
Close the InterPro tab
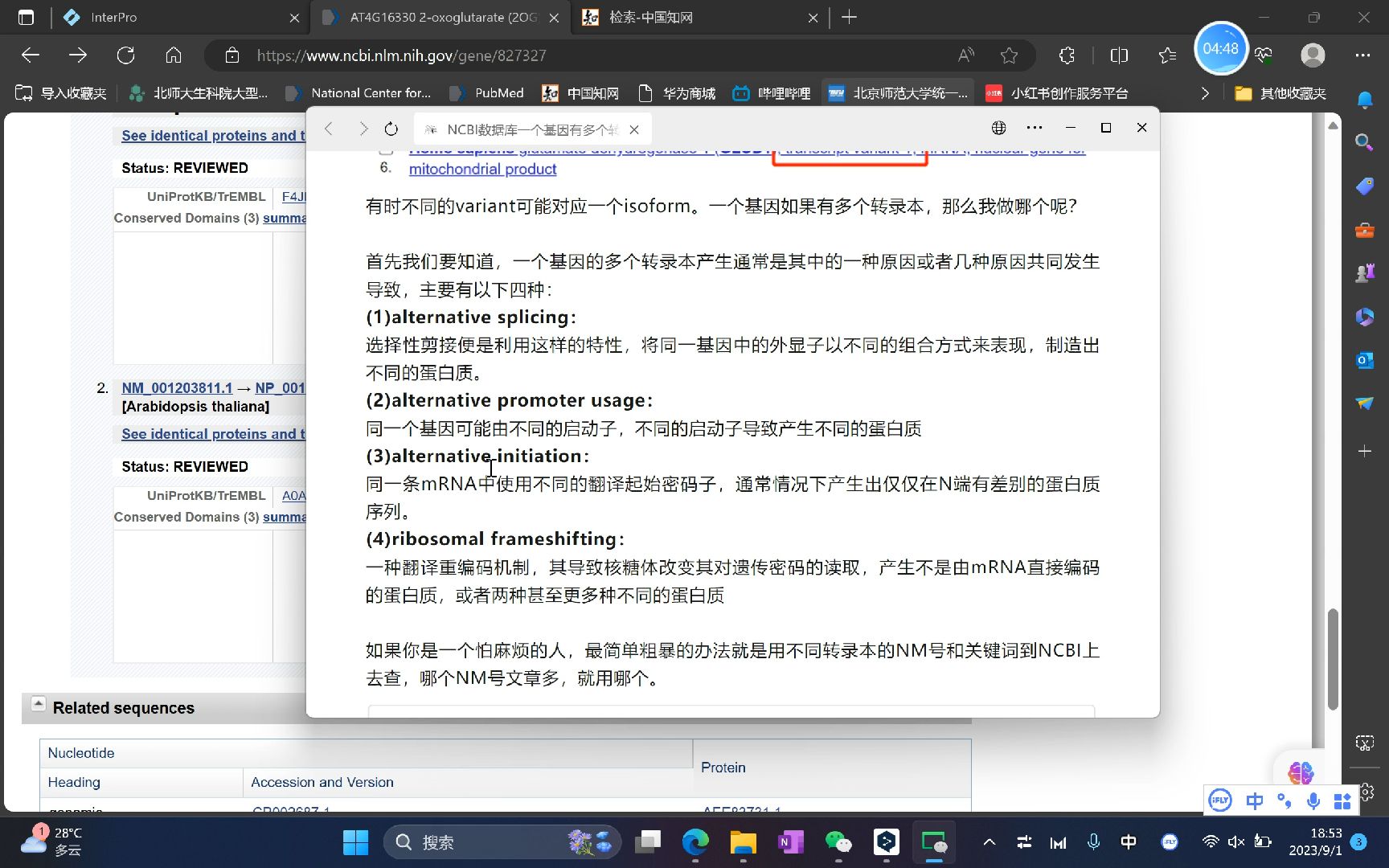point(294,18)
